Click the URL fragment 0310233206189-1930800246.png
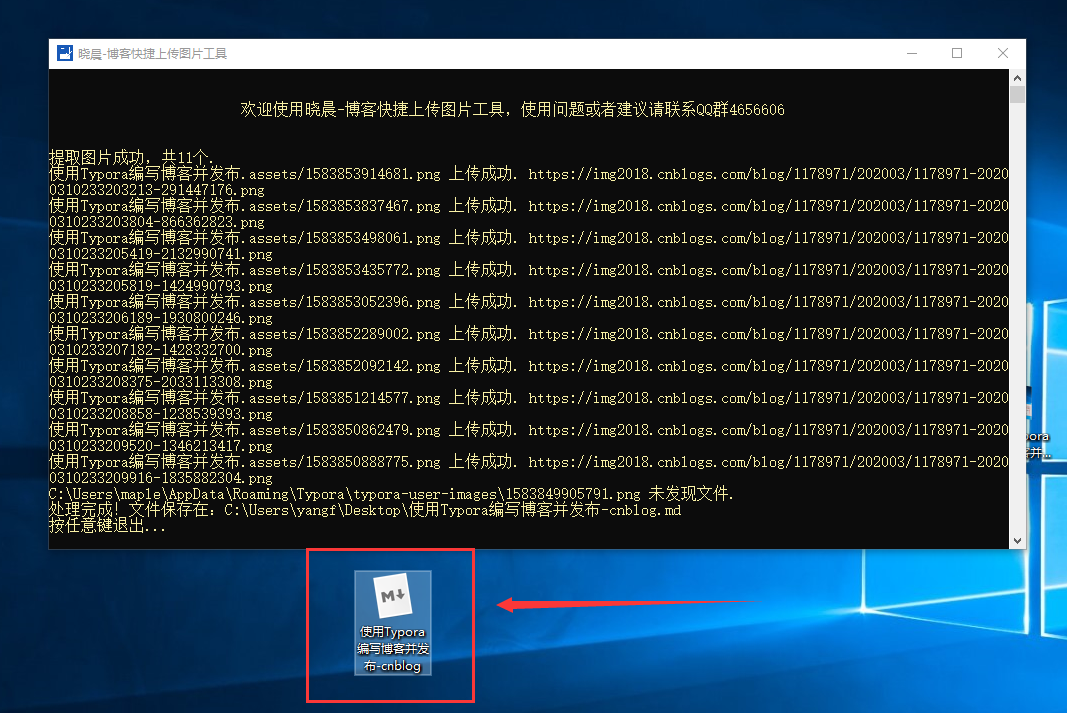 [x=161, y=318]
